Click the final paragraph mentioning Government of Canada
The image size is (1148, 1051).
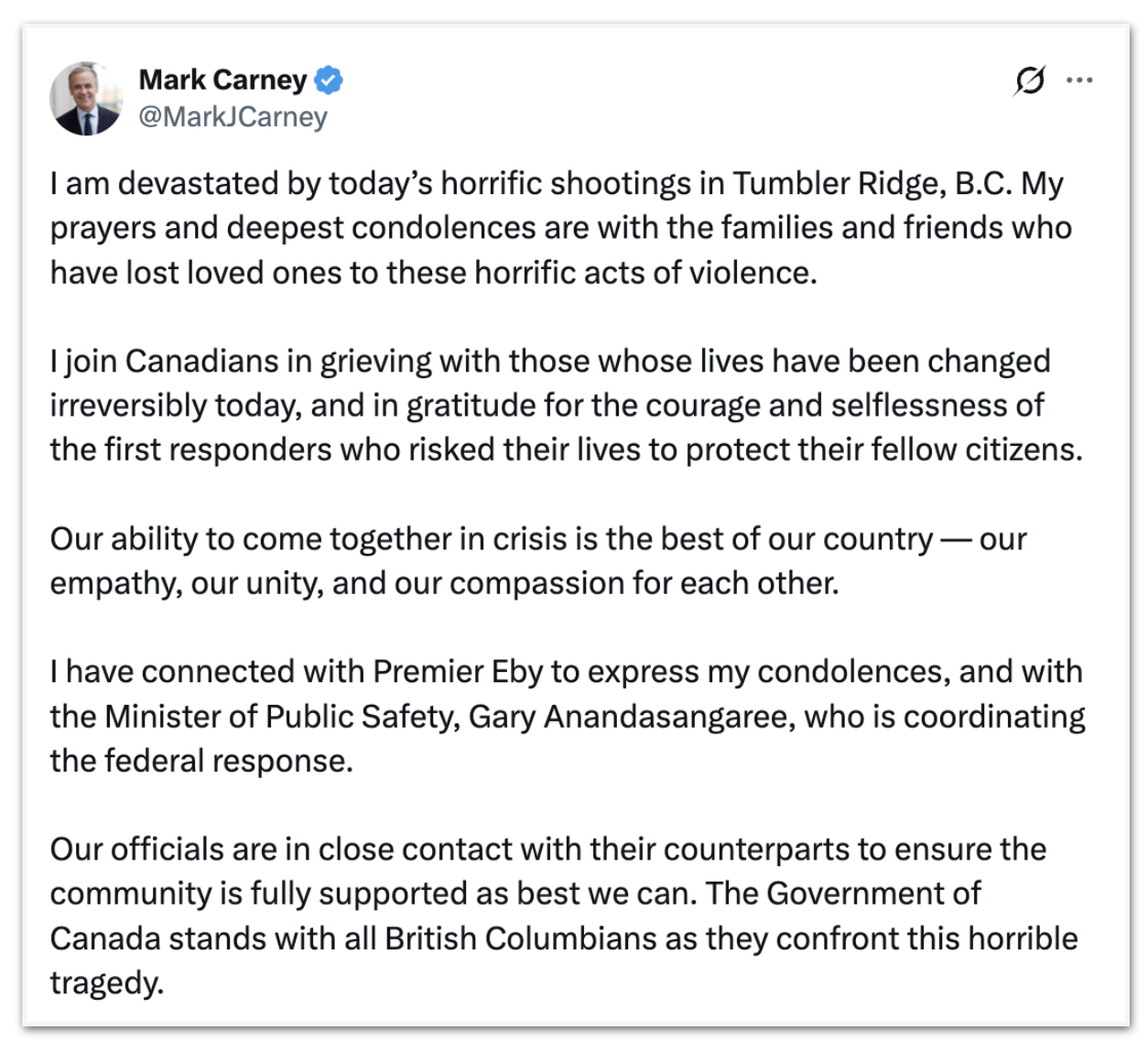pos(549,893)
